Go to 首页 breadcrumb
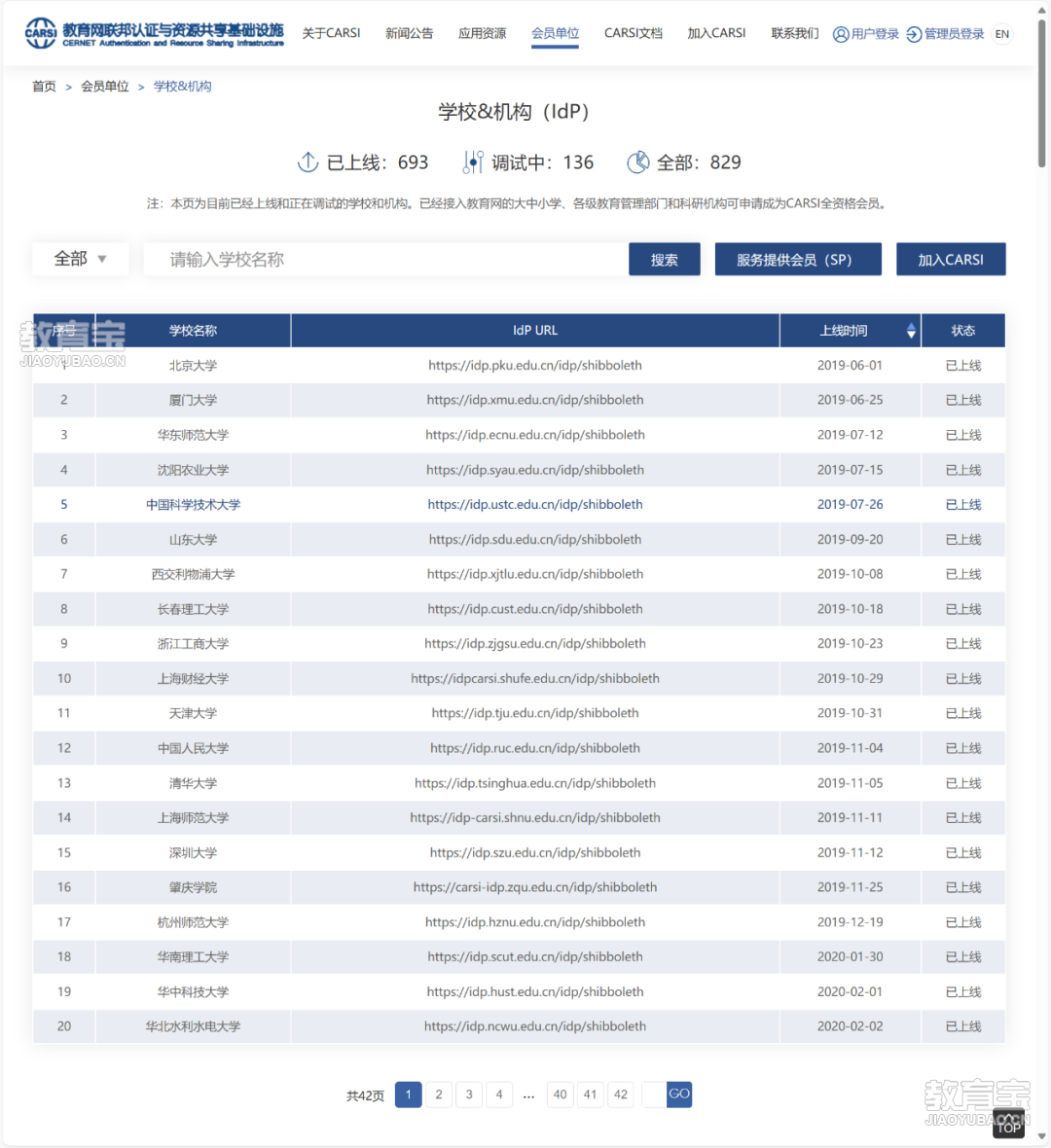This screenshot has width=1051, height=1148. 44,87
